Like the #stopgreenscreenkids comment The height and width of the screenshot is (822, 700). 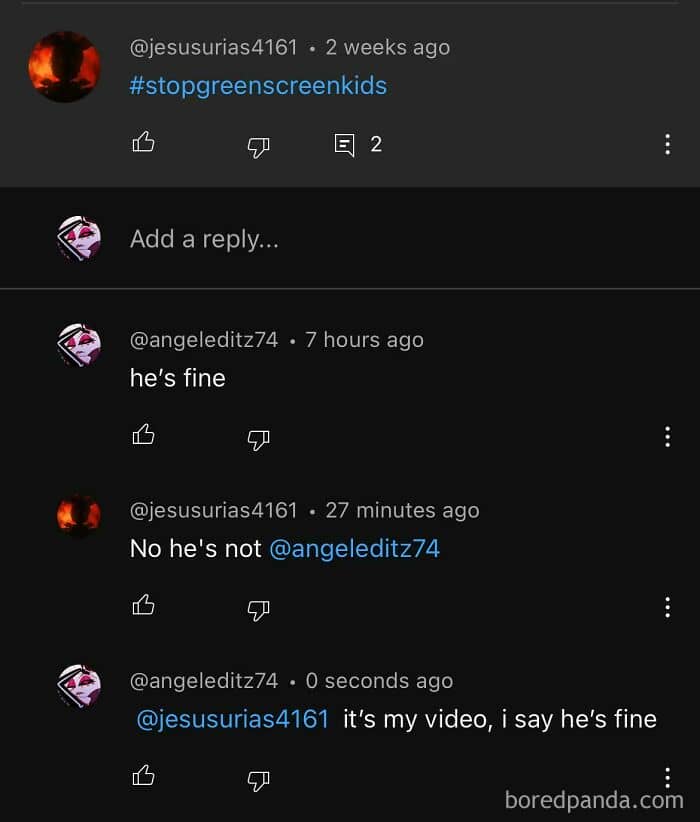144,144
